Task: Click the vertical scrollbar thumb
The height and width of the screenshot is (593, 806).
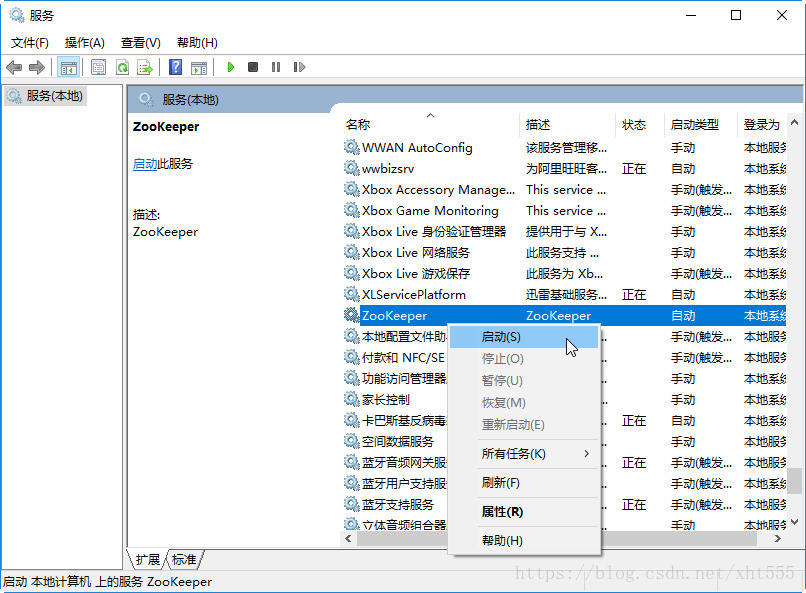Action: click(795, 480)
